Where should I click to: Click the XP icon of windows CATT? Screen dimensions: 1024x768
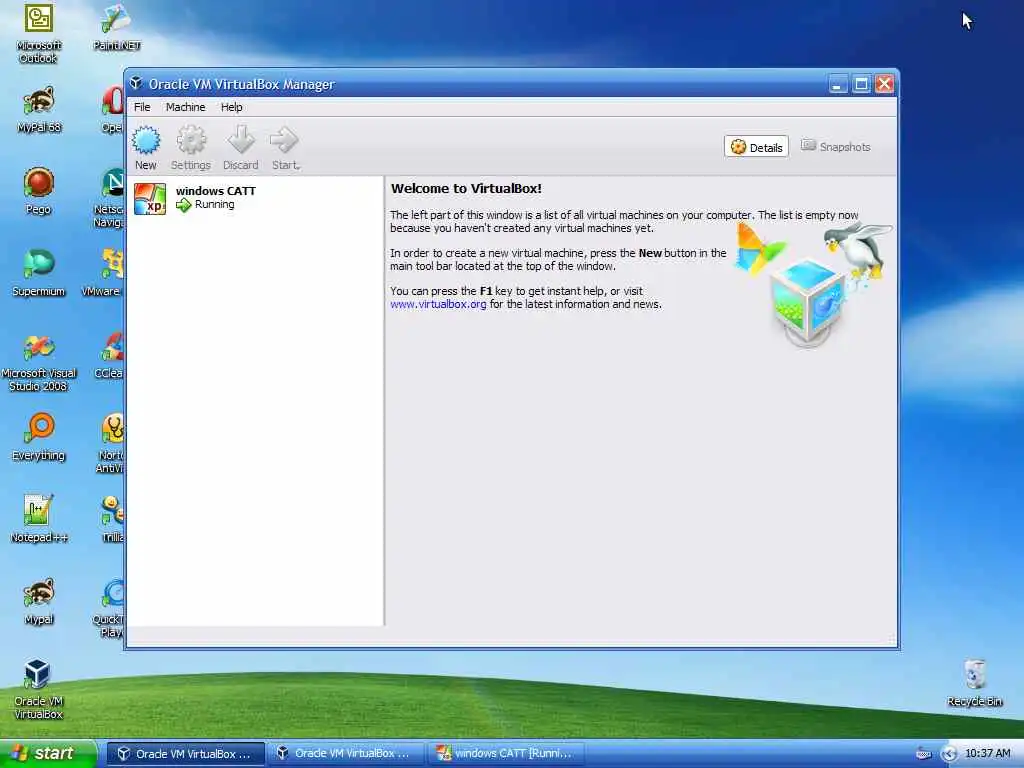(x=150, y=199)
